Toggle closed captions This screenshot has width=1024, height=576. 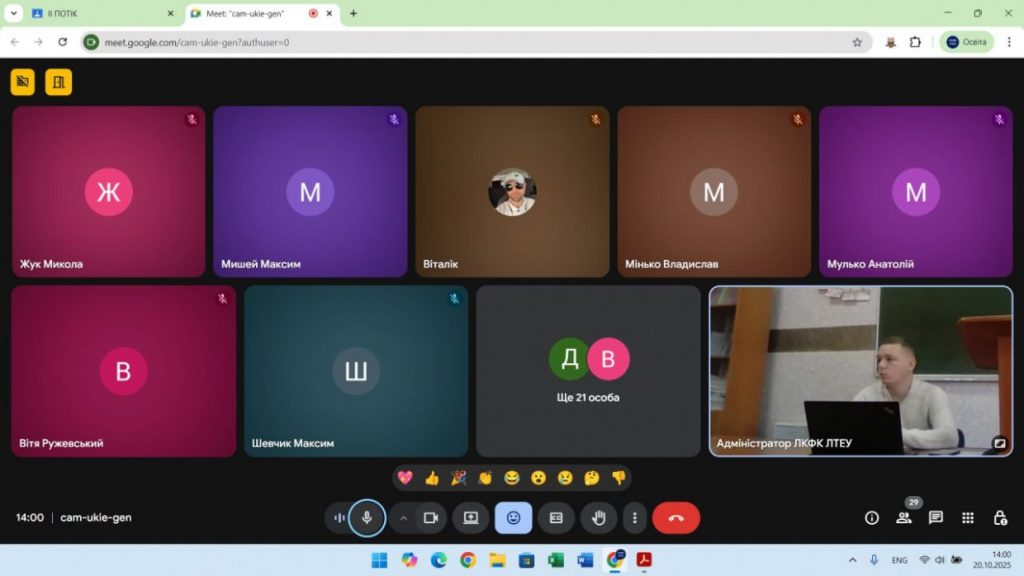pyautogui.click(x=556, y=518)
